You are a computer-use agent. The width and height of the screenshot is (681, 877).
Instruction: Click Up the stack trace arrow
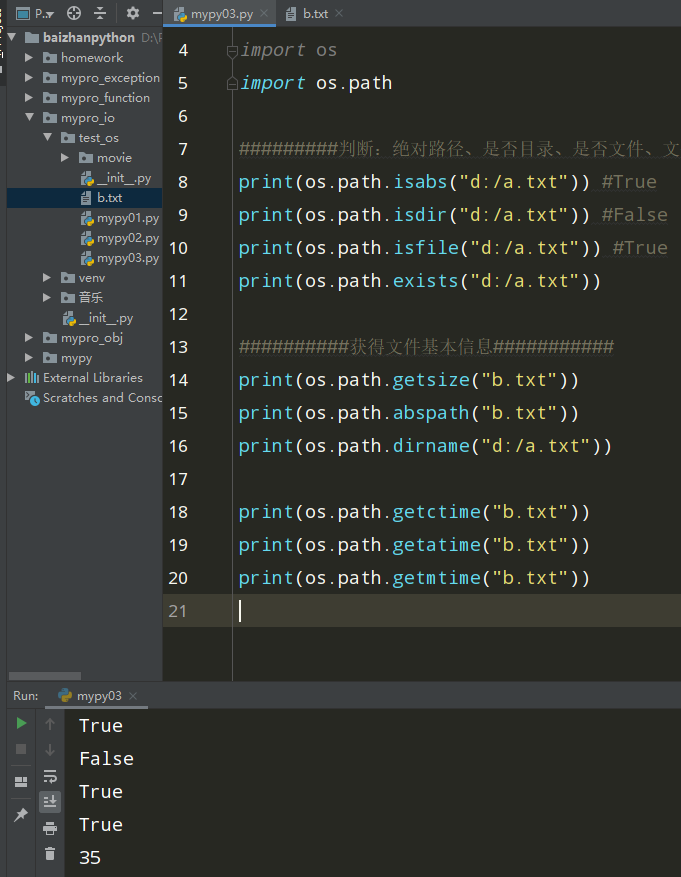[x=50, y=724]
